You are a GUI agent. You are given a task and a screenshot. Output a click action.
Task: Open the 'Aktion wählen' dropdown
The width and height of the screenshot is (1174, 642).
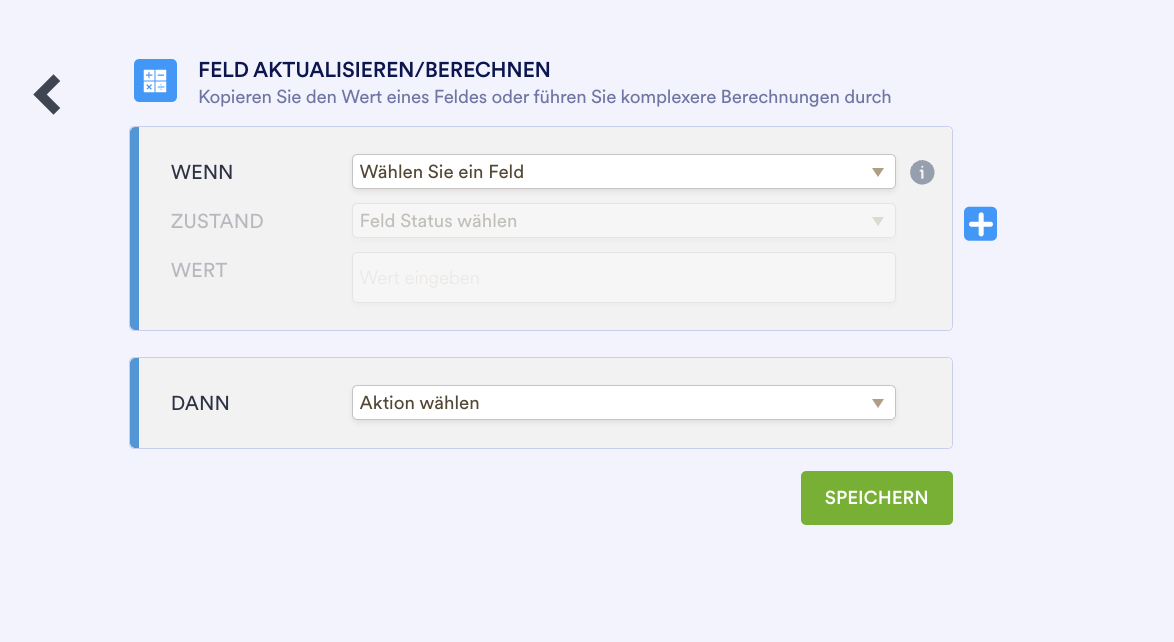point(610,403)
